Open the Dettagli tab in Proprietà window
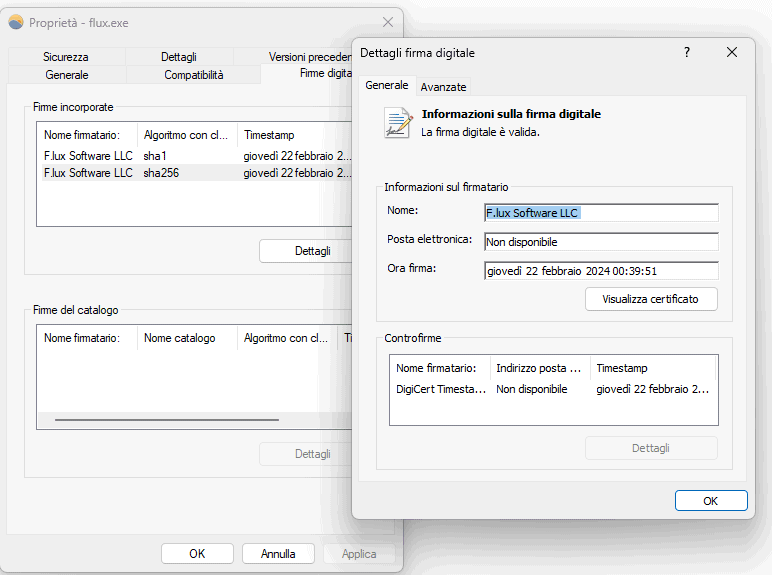This screenshot has width=772, height=575. tap(179, 57)
